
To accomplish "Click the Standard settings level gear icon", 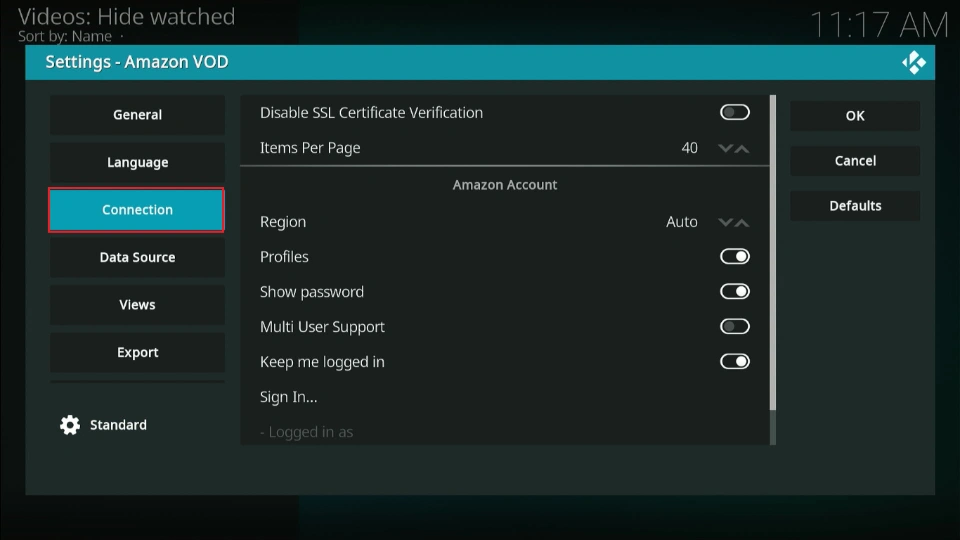I will click(x=70, y=425).
